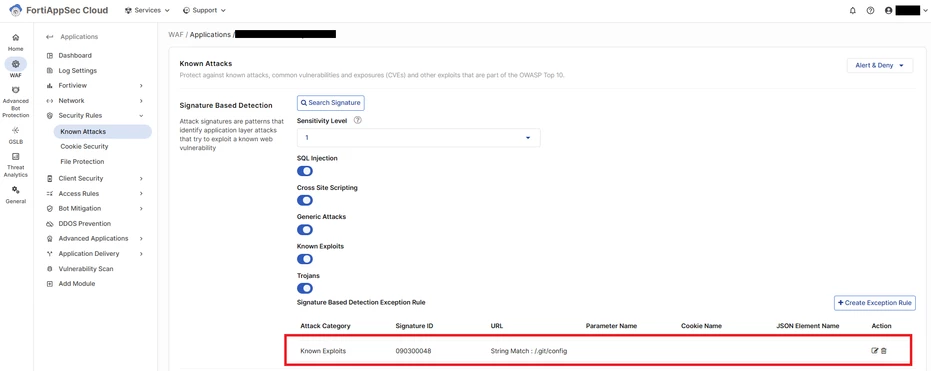Open the help question mark icon
The image size is (931, 371).
pyautogui.click(x=870, y=11)
